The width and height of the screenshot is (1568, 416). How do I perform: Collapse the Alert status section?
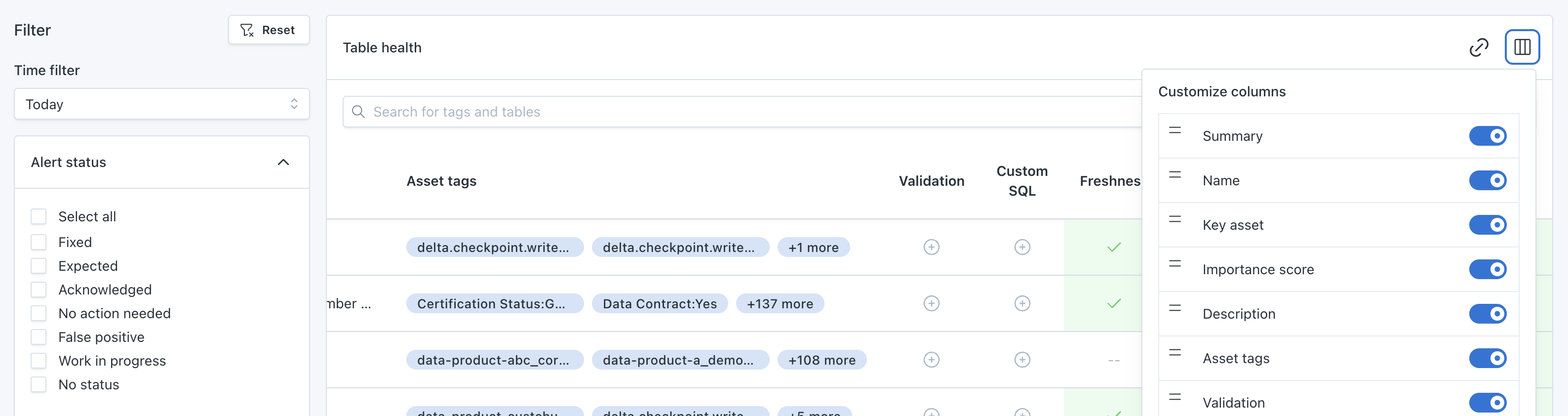[283, 162]
